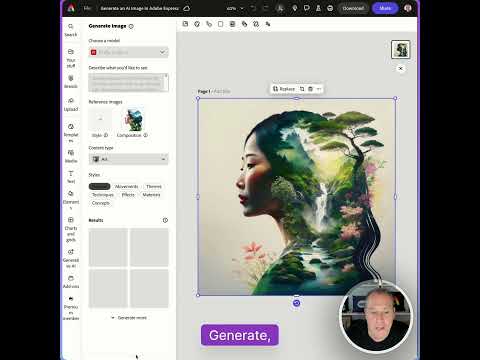Open Your stuff in the sidebar
The image size is (480, 360).
(71, 58)
